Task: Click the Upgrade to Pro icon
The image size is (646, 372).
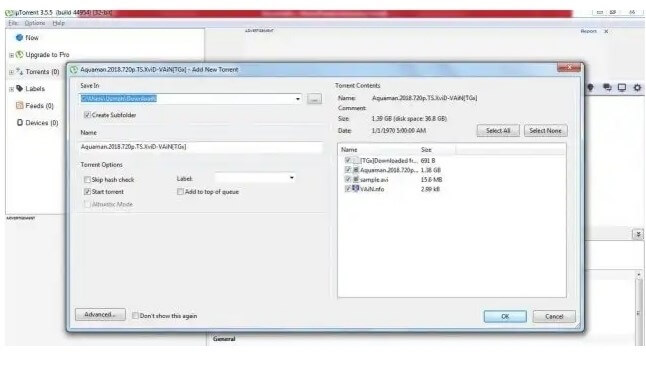Action: [19, 54]
